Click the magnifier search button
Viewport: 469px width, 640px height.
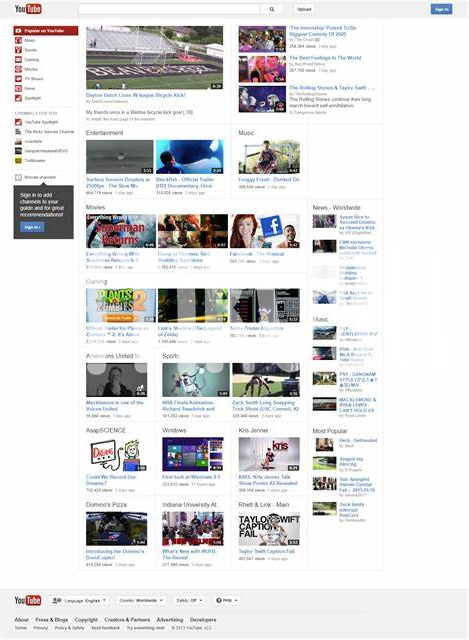click(x=272, y=9)
